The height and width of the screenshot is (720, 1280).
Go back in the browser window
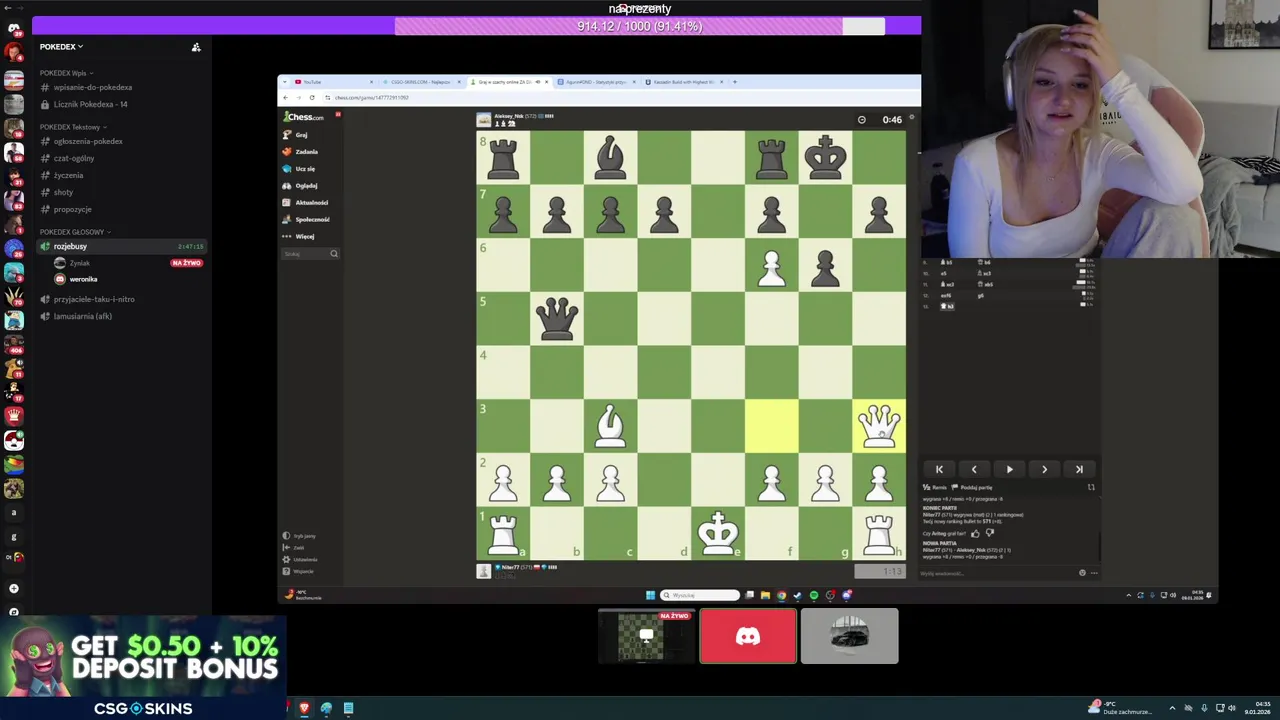coord(285,97)
